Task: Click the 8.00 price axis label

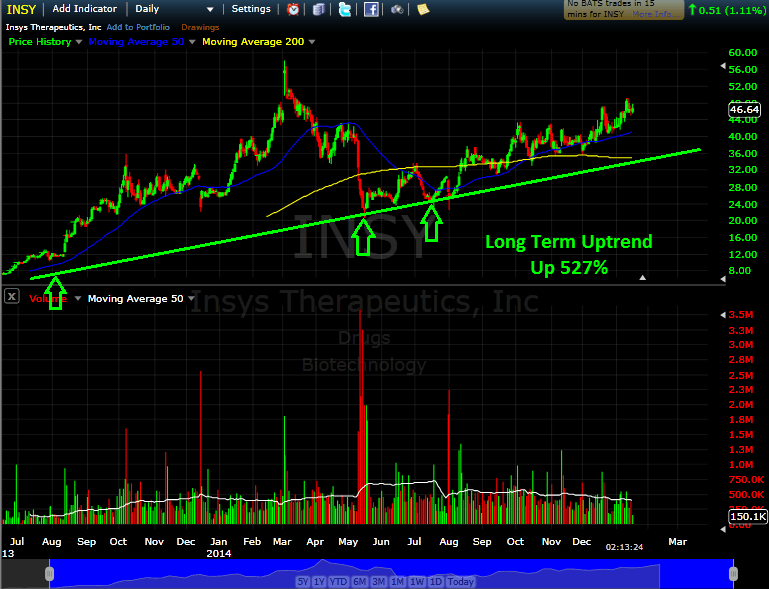Action: pos(740,271)
